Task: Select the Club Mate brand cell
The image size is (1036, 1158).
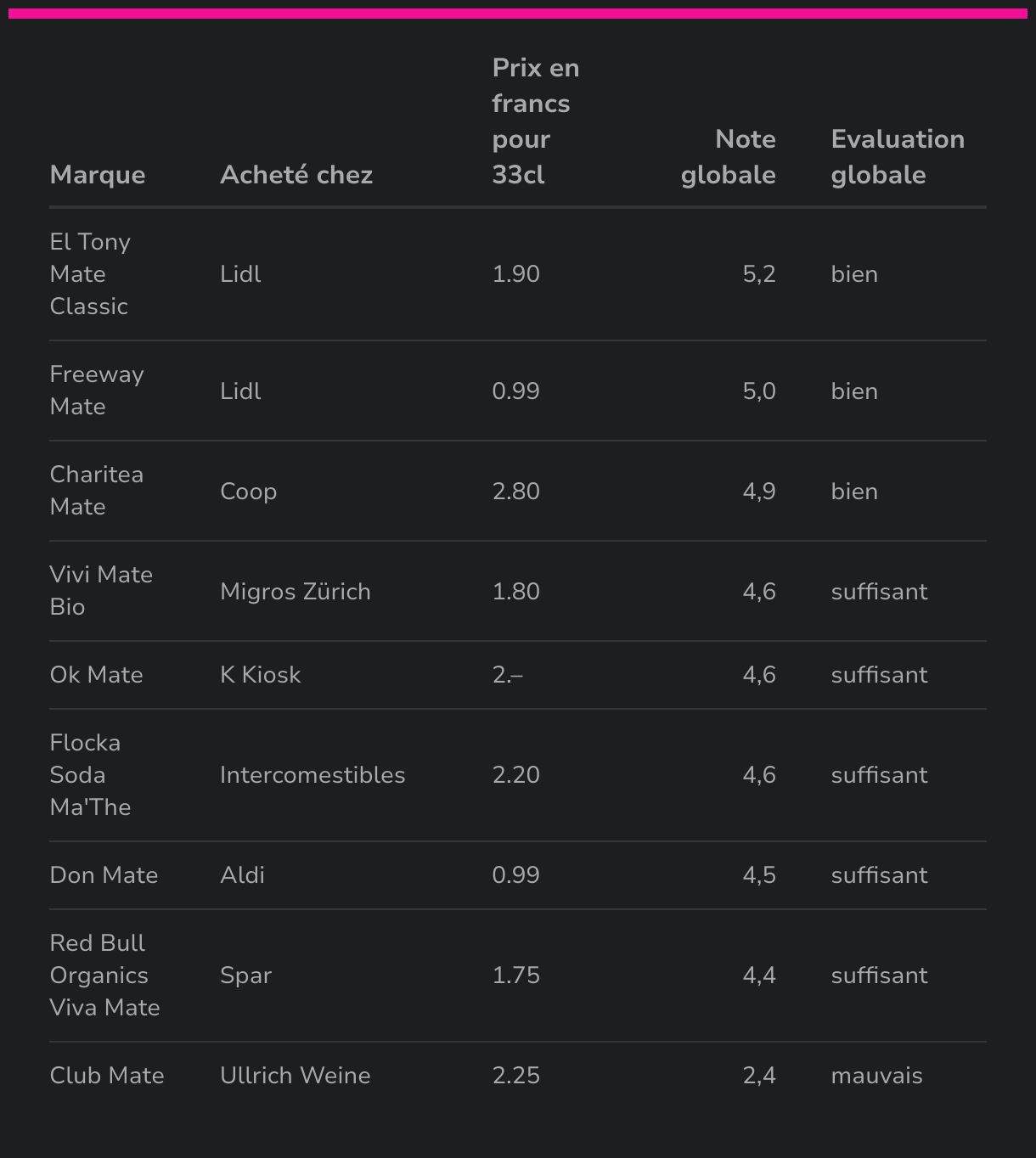Action: click(x=107, y=1076)
